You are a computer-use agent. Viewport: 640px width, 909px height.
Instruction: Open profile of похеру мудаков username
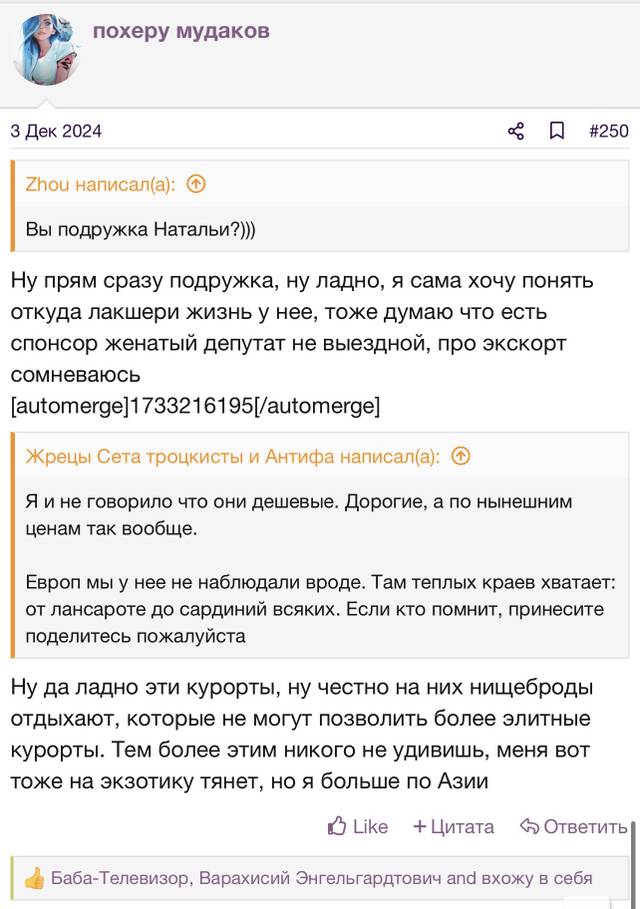181,30
